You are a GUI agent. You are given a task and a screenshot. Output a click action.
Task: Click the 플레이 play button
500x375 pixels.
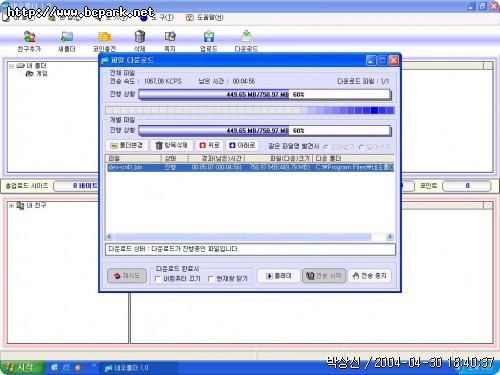(279, 276)
